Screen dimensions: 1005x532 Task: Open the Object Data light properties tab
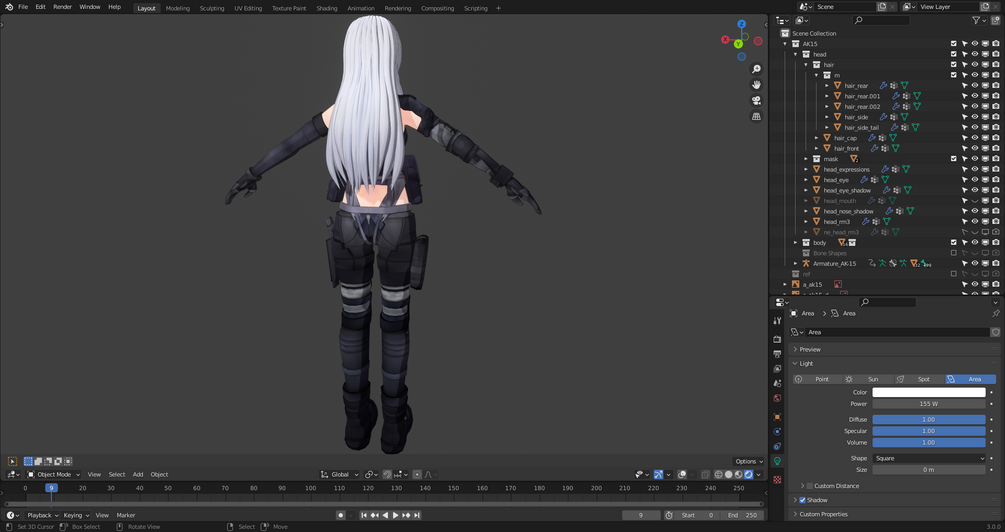(777, 461)
